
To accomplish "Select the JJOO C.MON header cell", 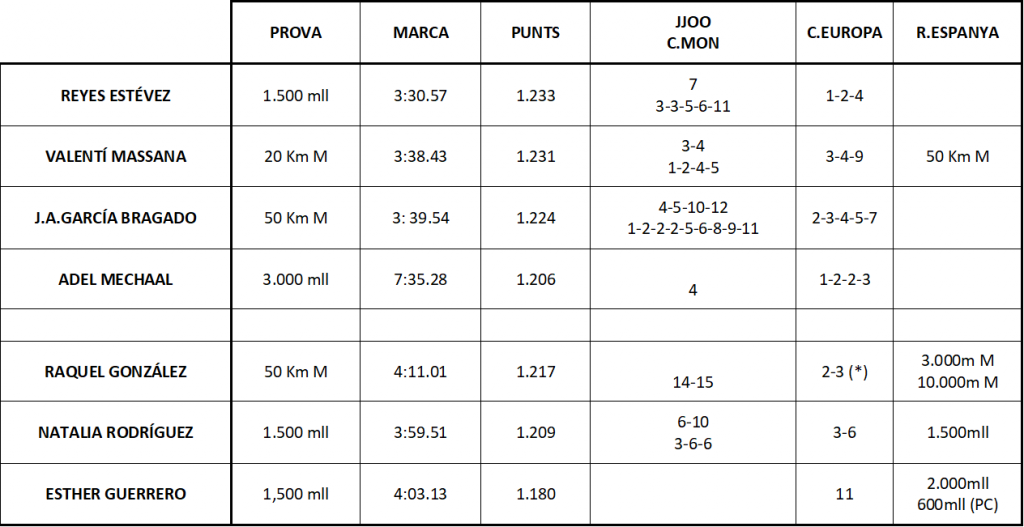I will click(693, 33).
